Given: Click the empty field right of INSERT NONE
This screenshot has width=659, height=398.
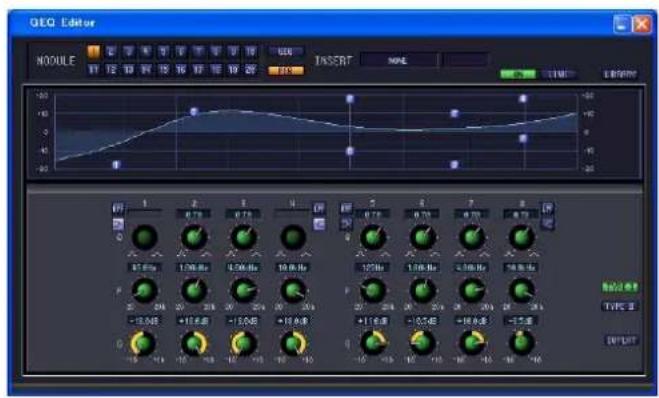Looking at the screenshot, I should coord(466,60).
